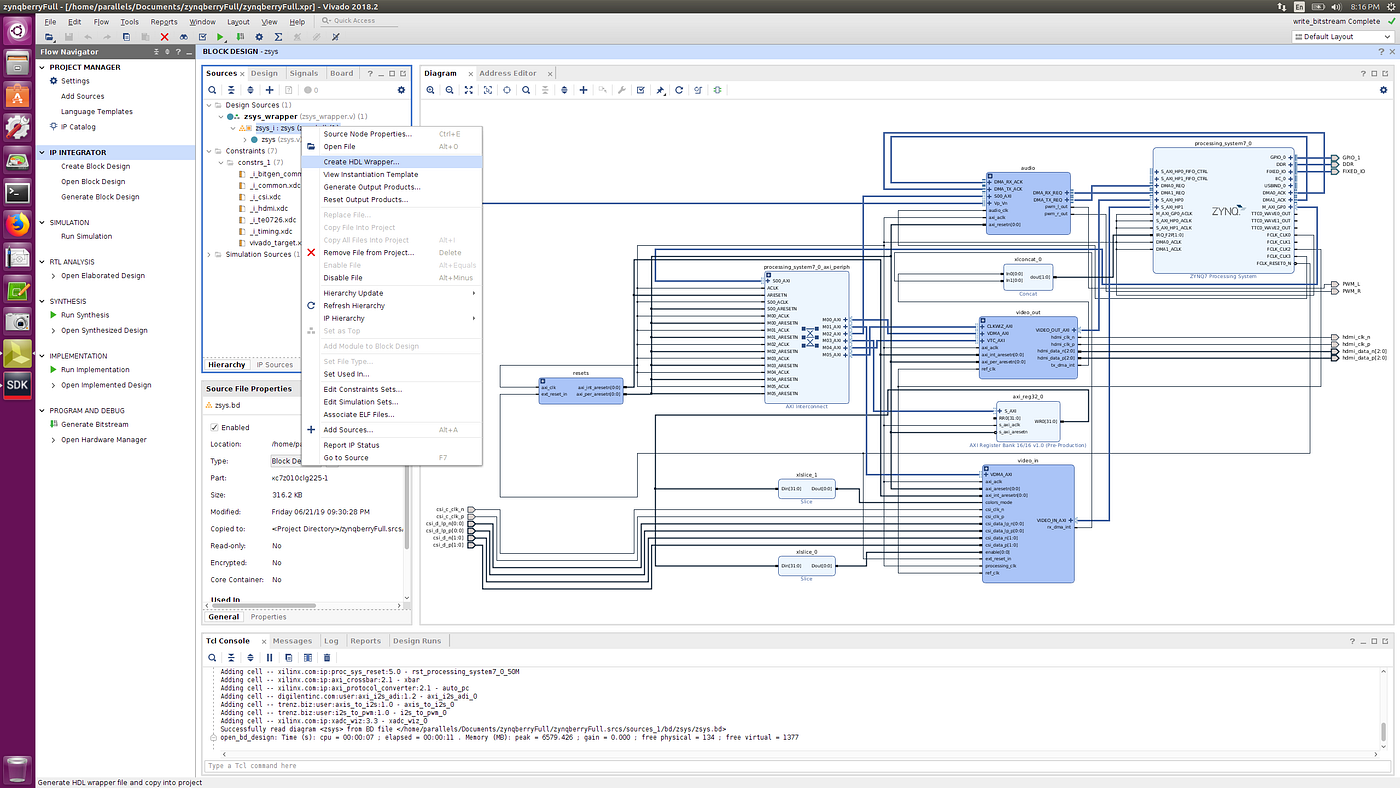The height and width of the screenshot is (788, 1400).
Task: Expand Simulation Sources tree node
Action: [209, 254]
